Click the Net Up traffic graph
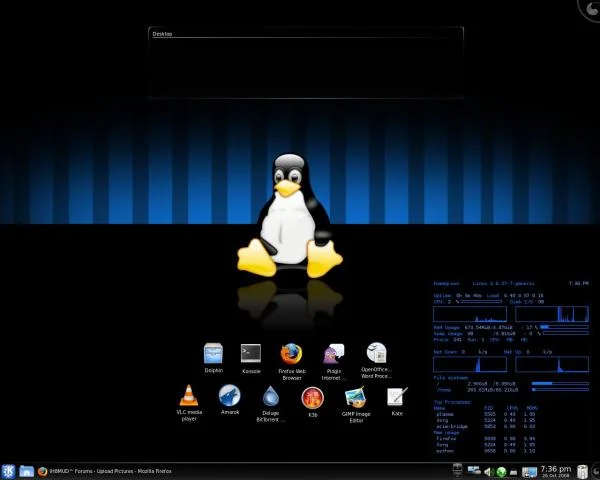The width and height of the screenshot is (600, 480). coord(552,364)
